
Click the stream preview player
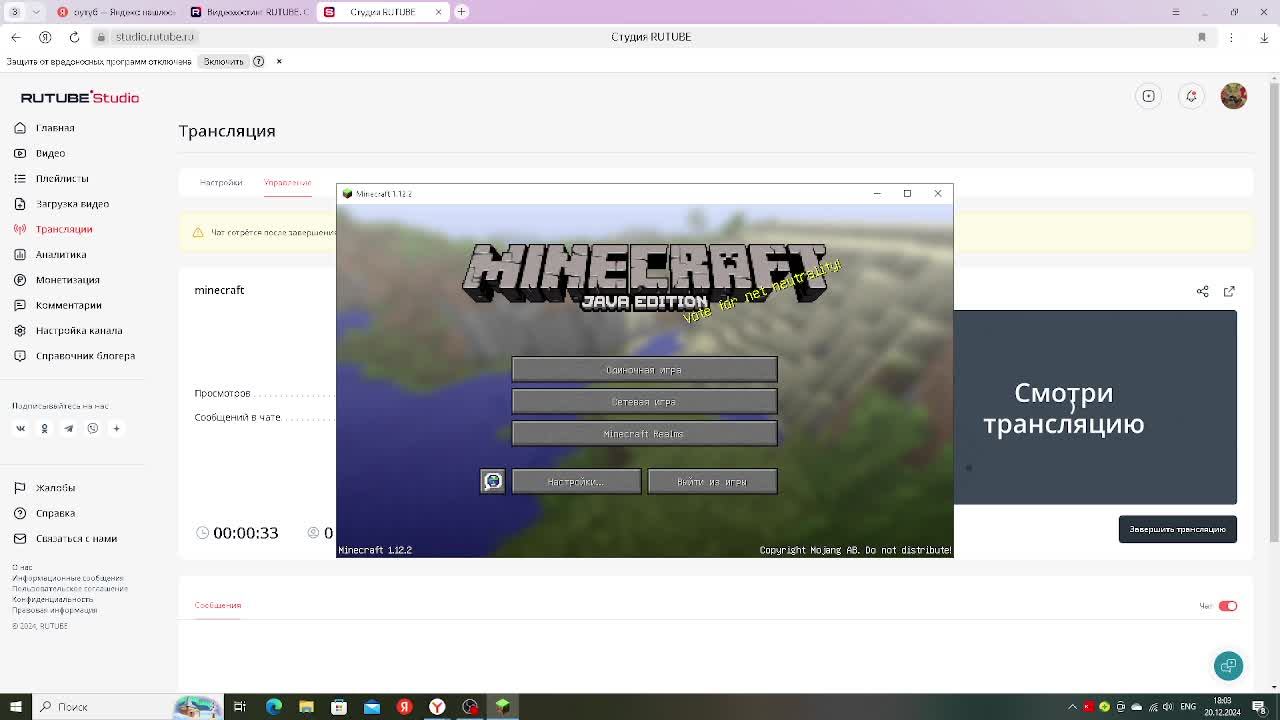click(1095, 407)
